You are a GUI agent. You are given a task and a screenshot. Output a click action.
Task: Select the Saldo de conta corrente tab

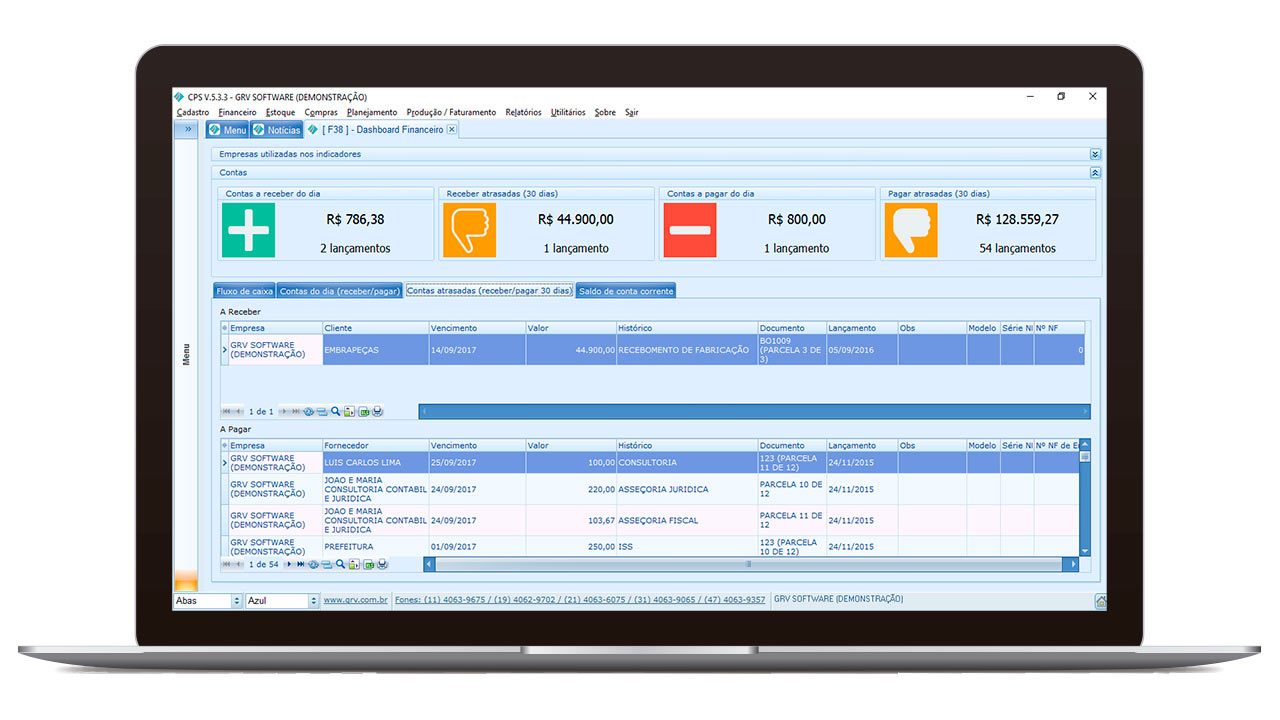click(x=626, y=291)
